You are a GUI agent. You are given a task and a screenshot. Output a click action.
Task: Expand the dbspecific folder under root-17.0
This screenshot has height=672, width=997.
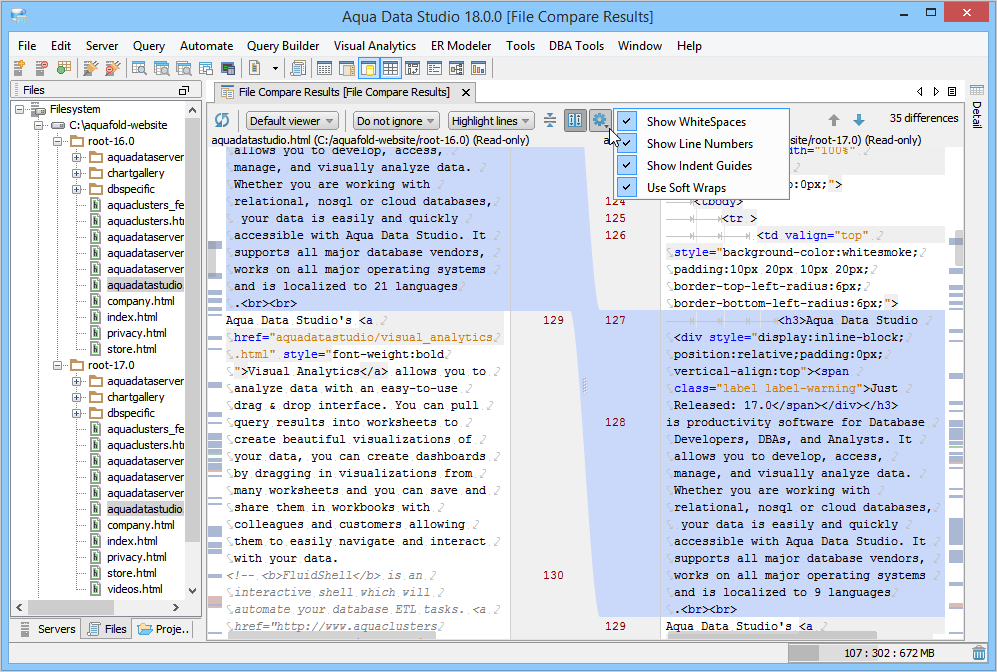(x=76, y=413)
